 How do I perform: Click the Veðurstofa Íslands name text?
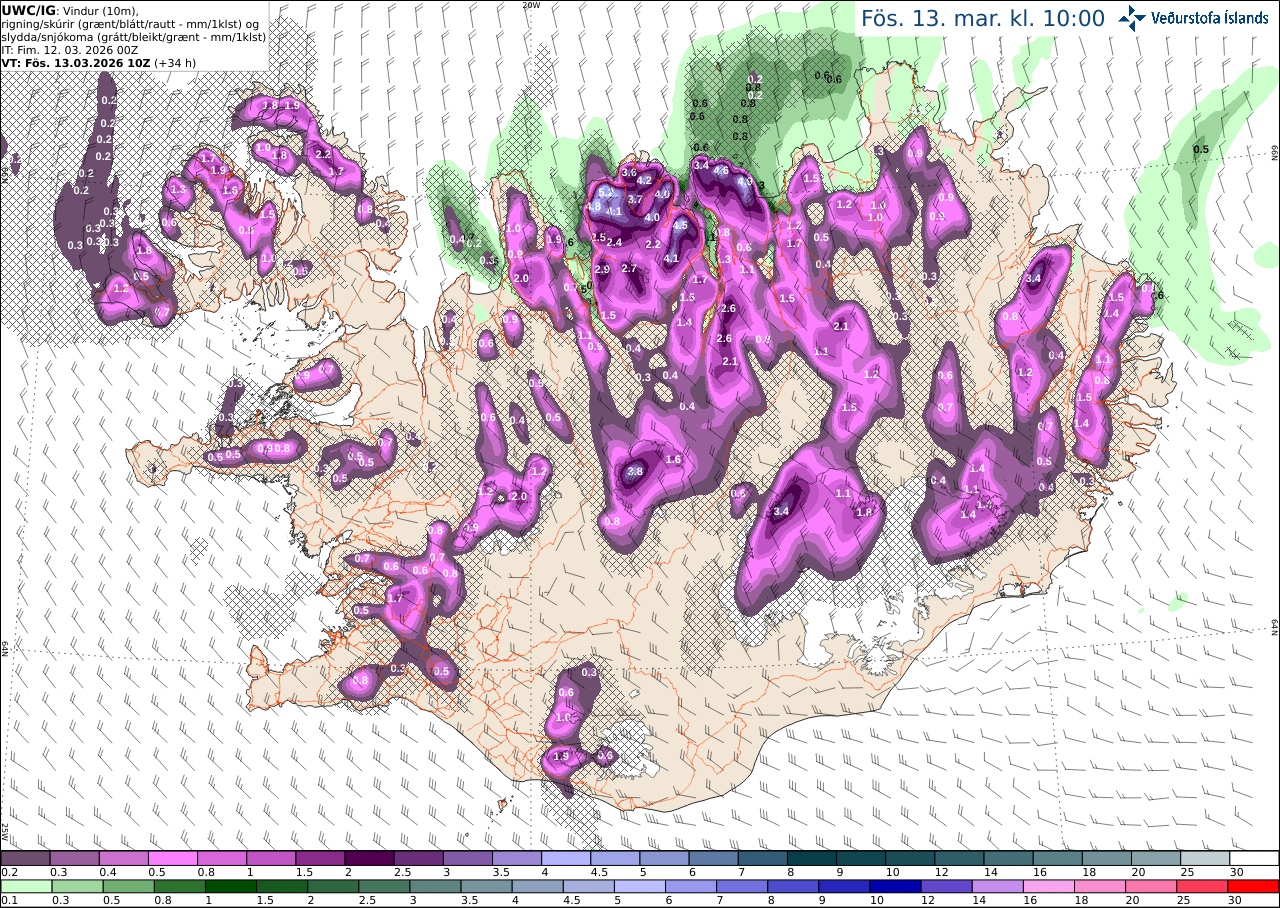click(x=1210, y=17)
